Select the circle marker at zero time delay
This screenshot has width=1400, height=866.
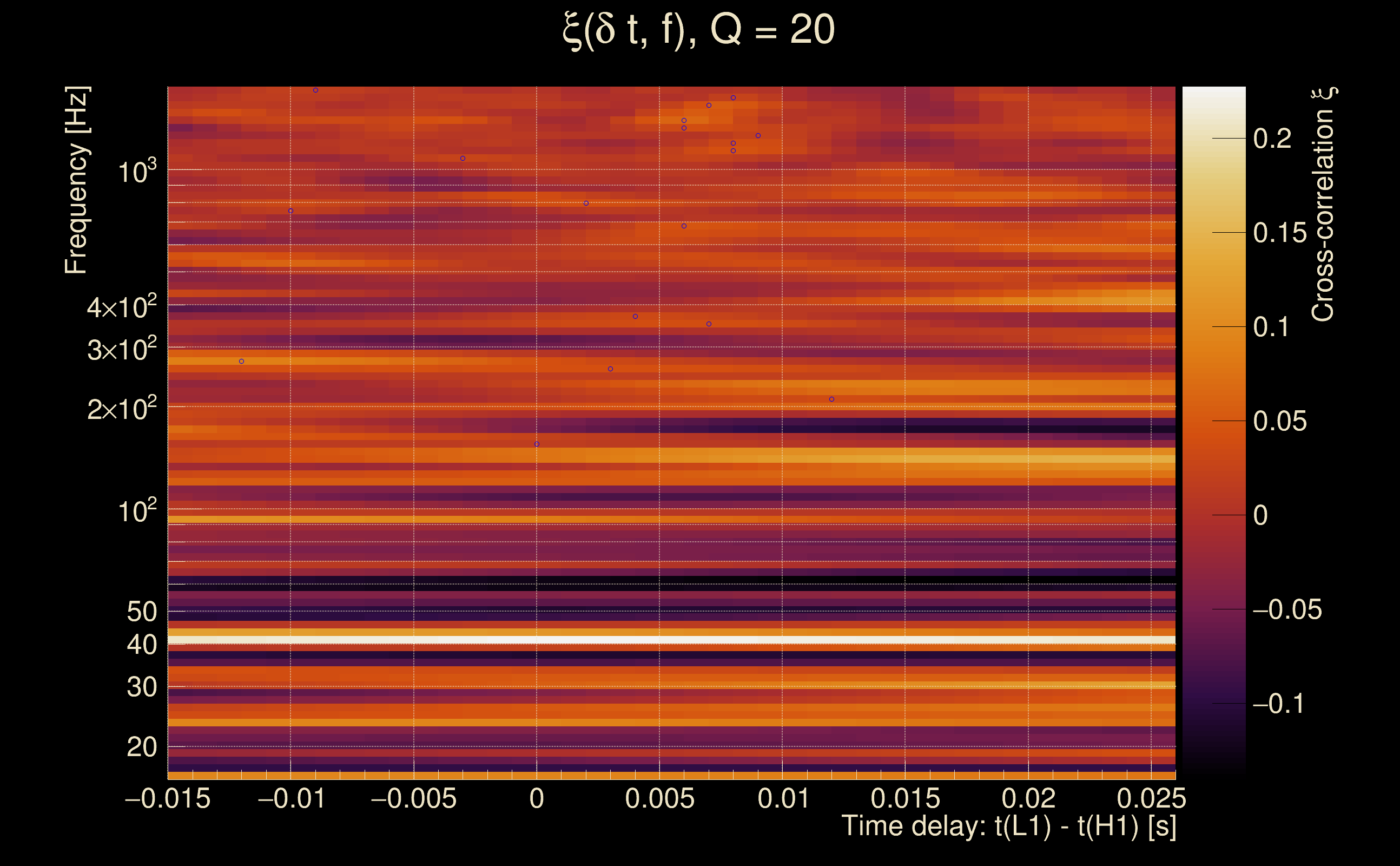pyautogui.click(x=536, y=444)
